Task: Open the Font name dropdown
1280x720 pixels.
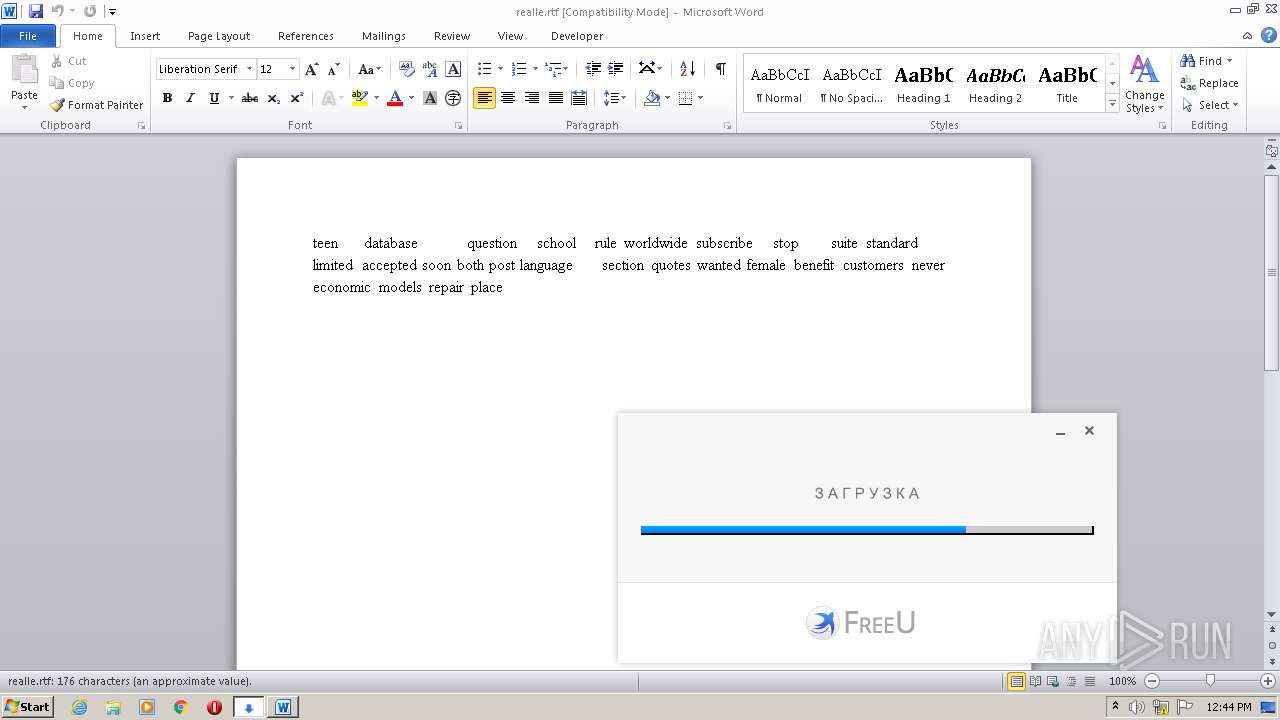Action: pyautogui.click(x=248, y=69)
